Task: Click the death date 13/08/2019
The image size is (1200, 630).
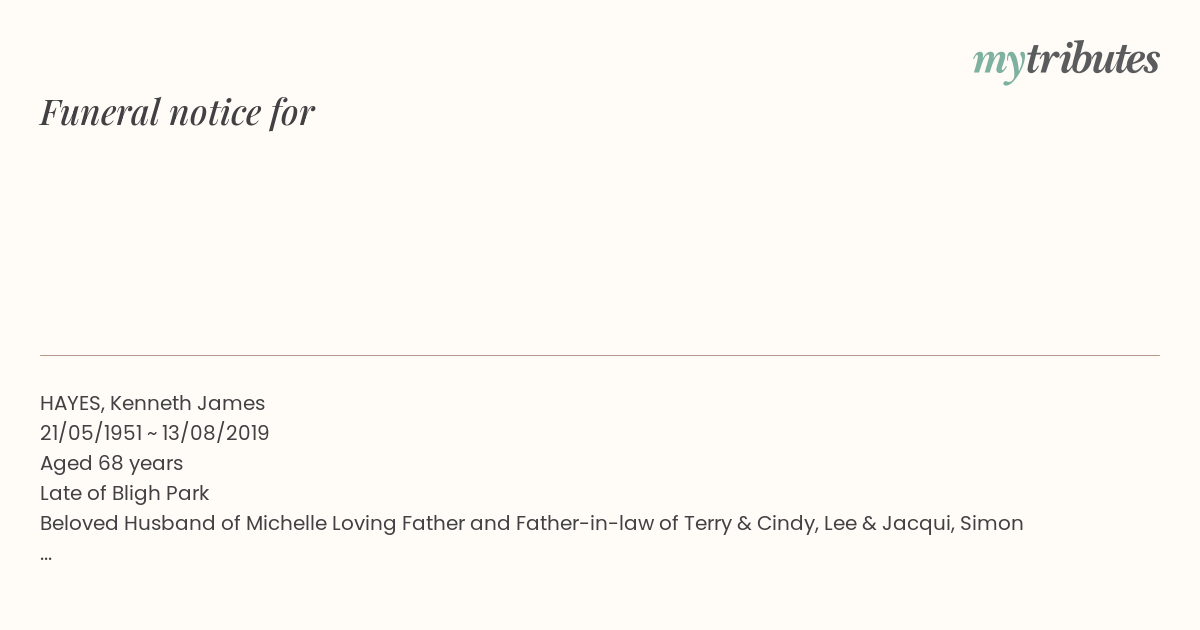Action: point(215,434)
